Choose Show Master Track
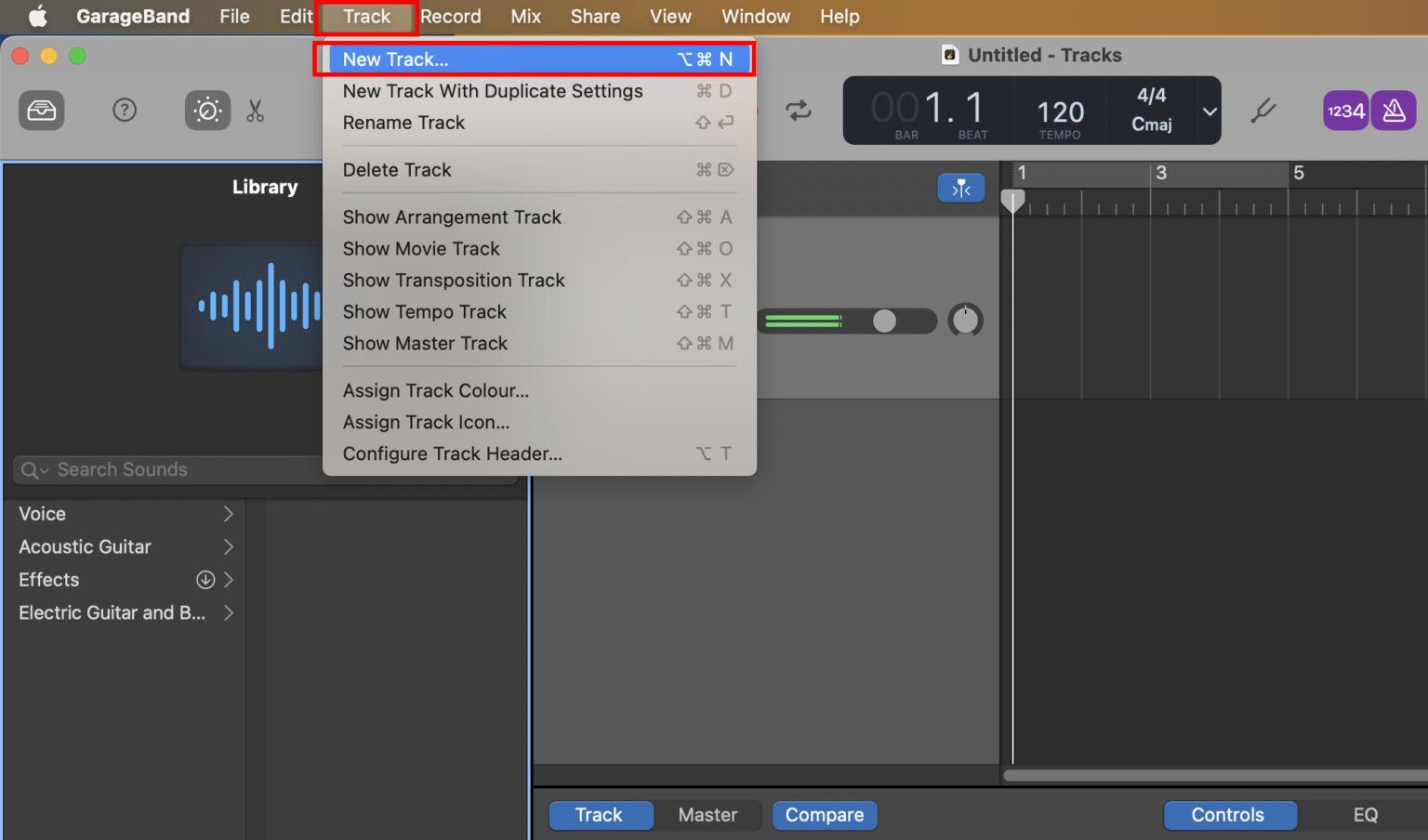1428x840 pixels. pos(539,344)
